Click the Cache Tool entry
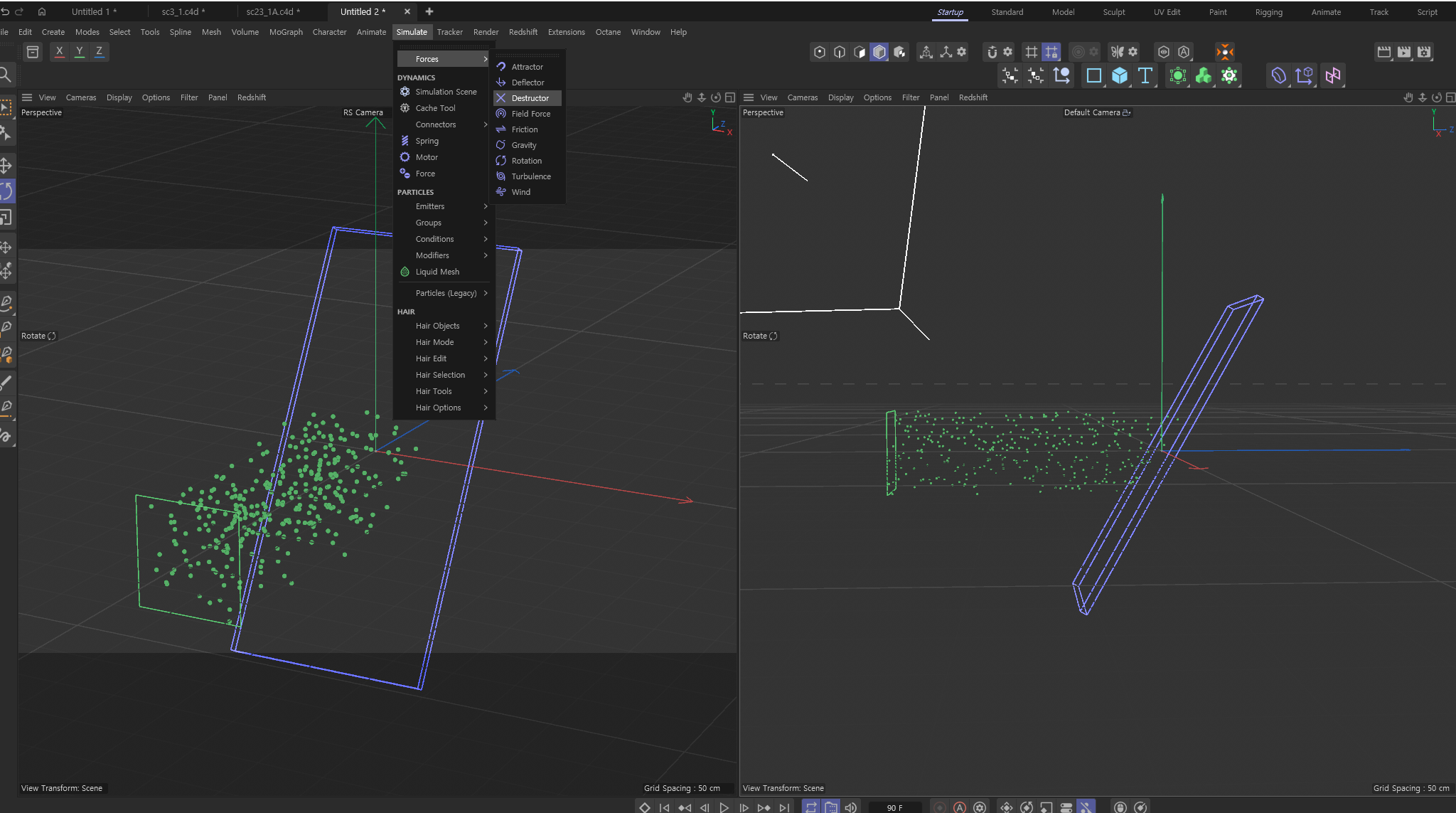1456x813 pixels. click(444, 108)
